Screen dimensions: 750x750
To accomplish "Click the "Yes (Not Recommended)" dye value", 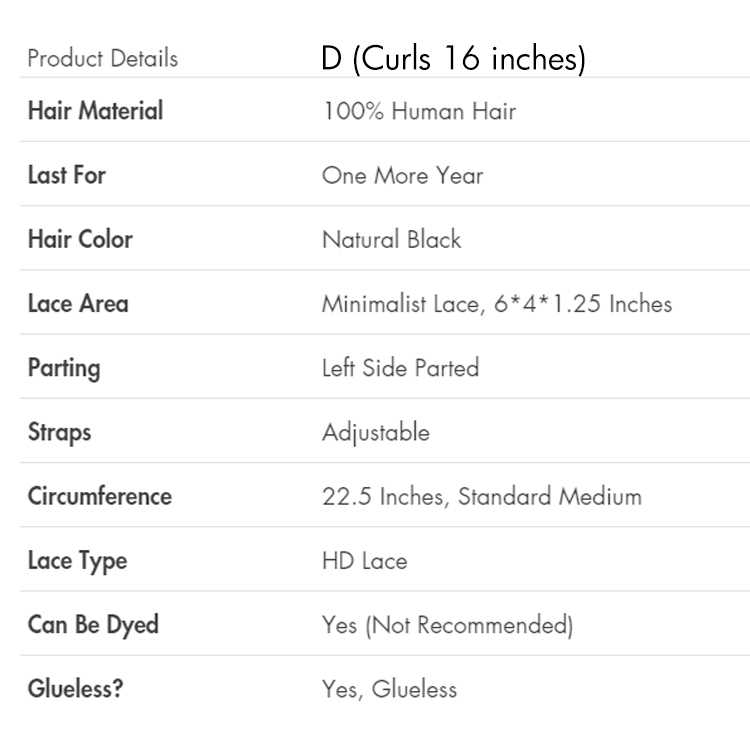I will 447,625.
